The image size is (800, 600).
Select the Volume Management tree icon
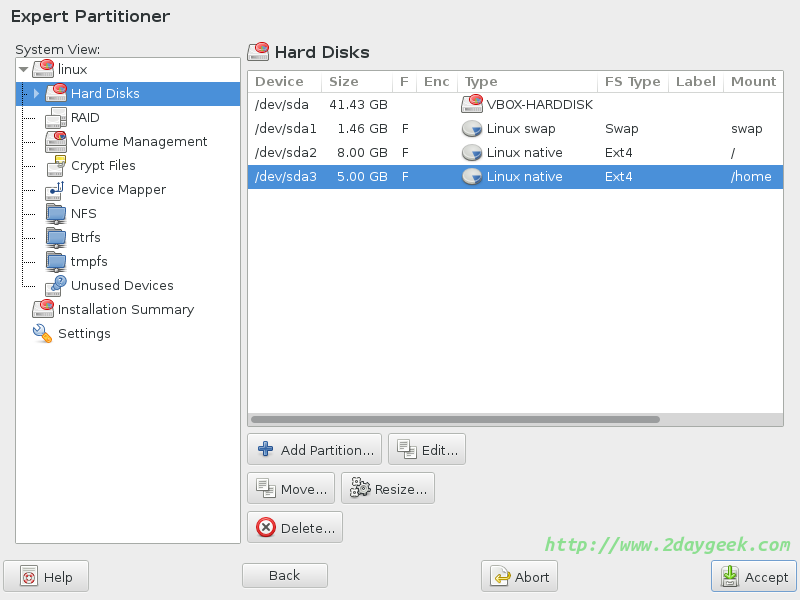pos(56,142)
